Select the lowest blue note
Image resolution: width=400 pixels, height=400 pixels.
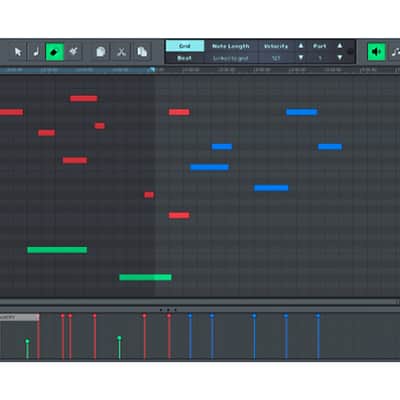[x=271, y=188]
